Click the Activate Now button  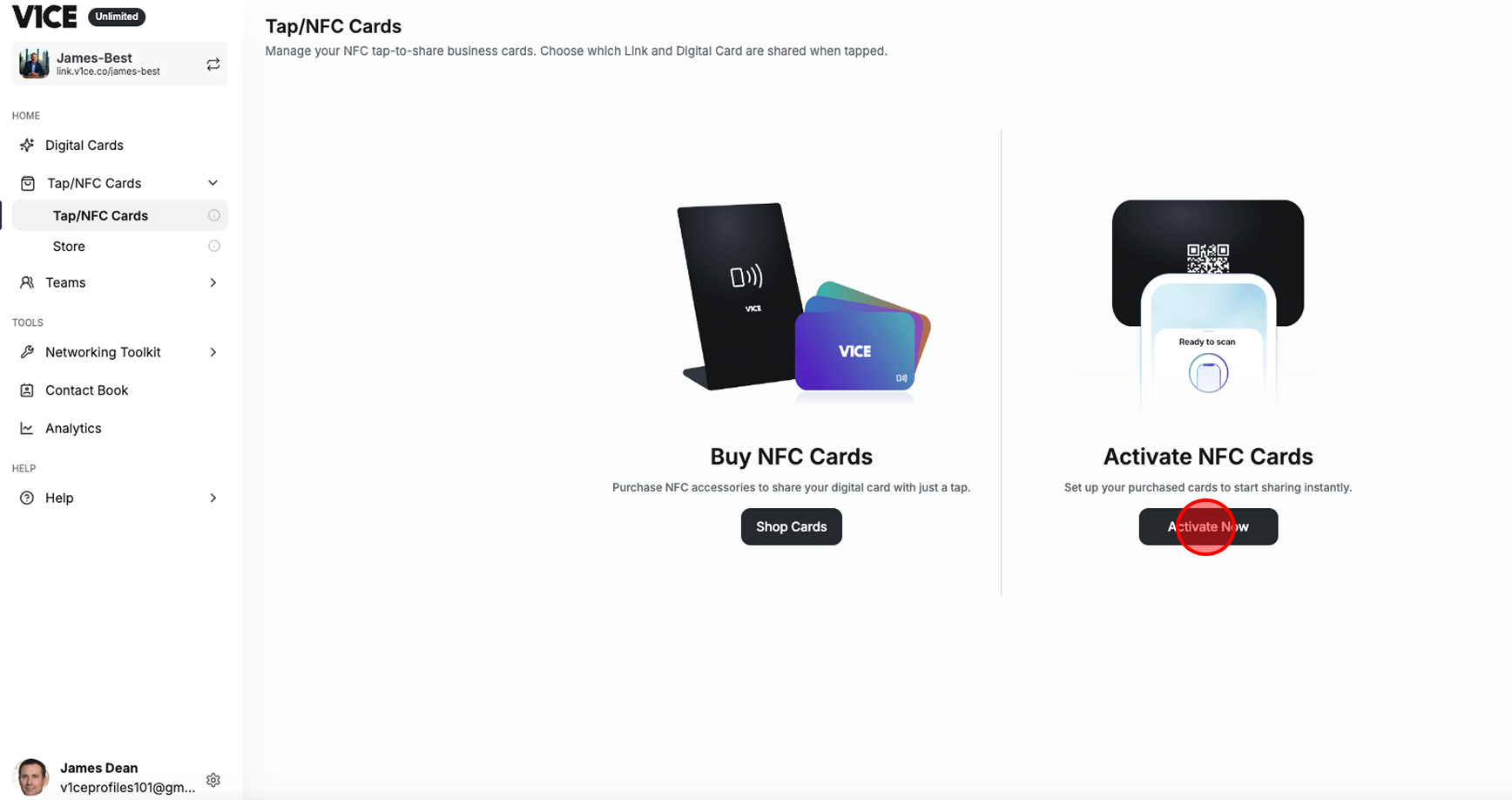(x=1208, y=526)
